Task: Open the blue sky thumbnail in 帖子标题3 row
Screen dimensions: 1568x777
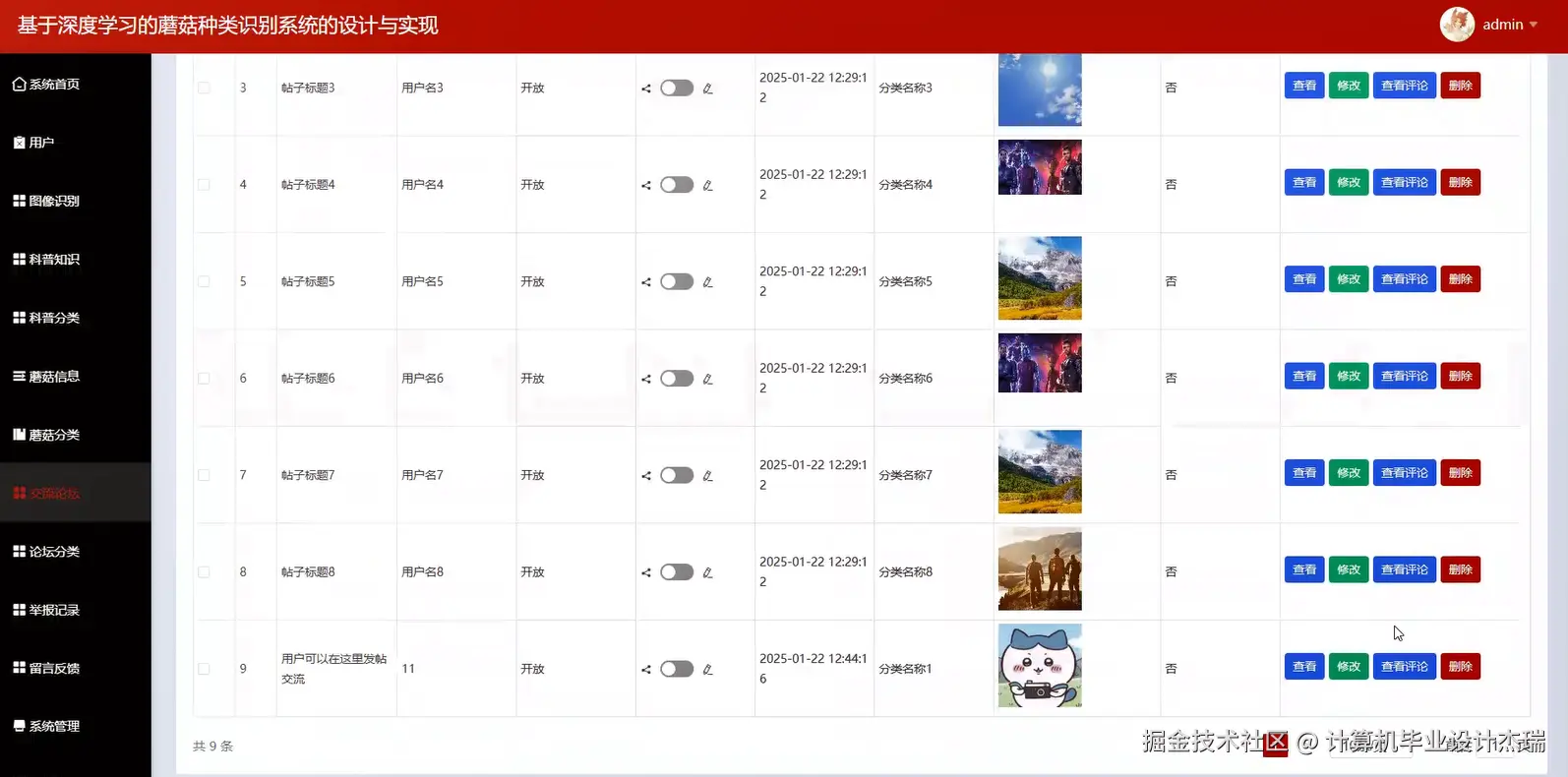Action: pyautogui.click(x=1040, y=90)
